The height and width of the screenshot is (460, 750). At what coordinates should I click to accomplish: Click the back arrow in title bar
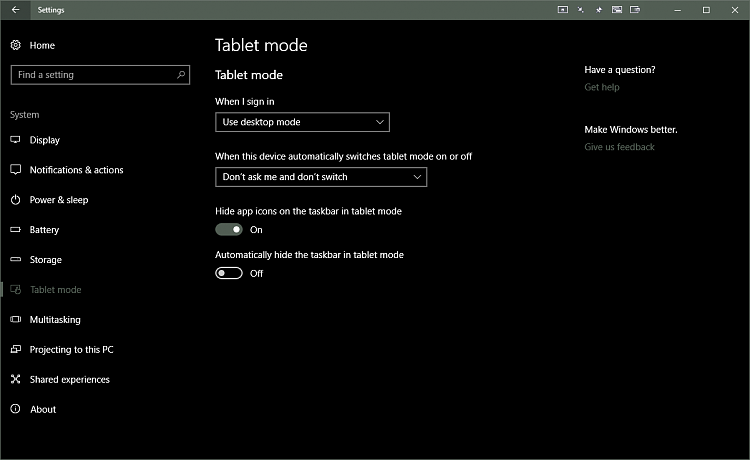point(15,10)
